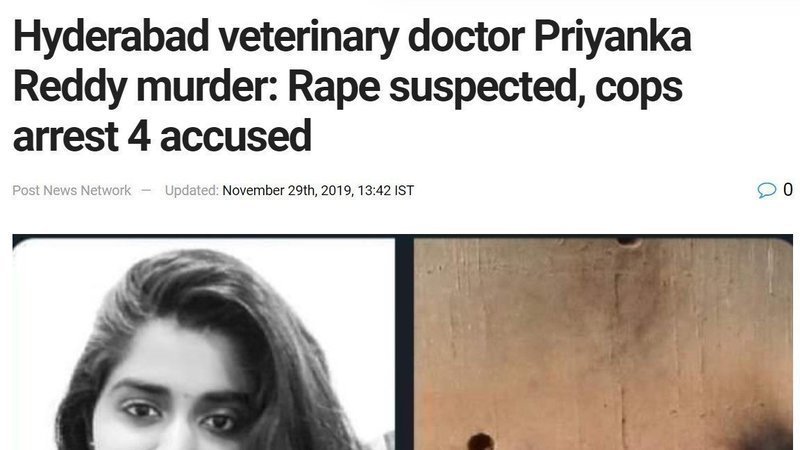Click the word 'Hyderabad' in the title
This screenshot has height=450, width=800.
111,36
